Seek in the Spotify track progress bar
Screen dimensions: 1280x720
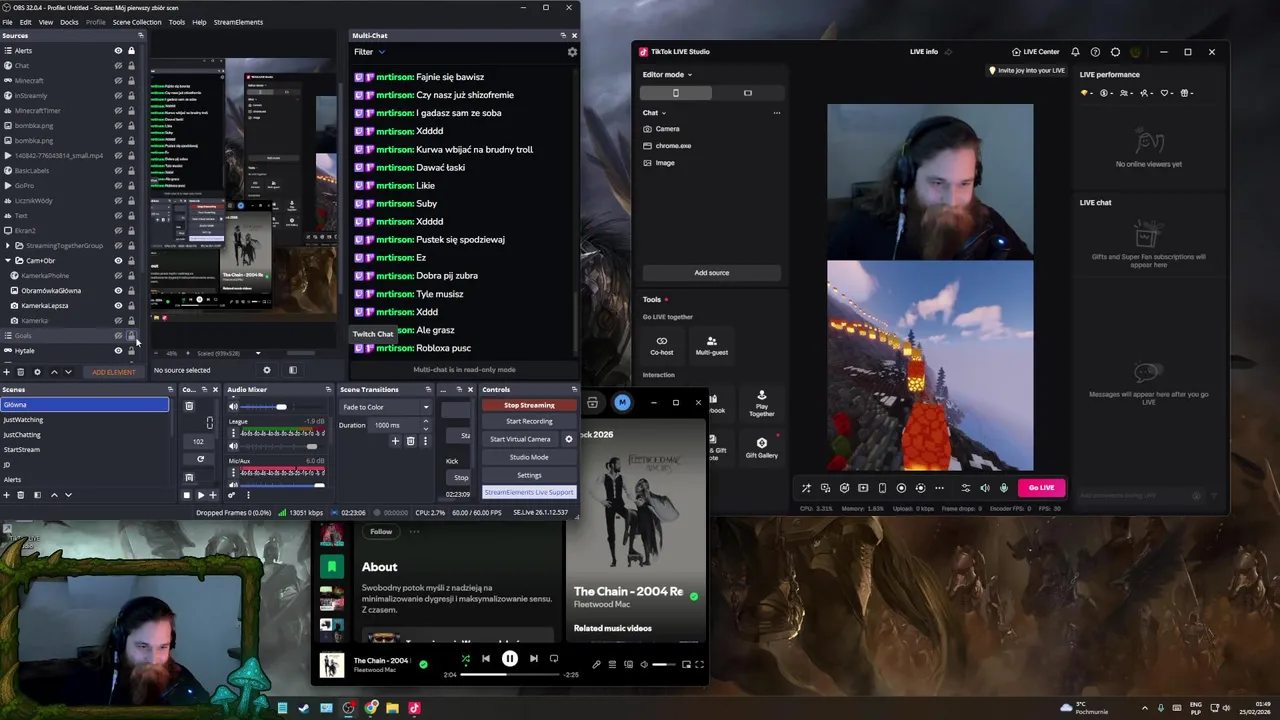click(x=510, y=675)
